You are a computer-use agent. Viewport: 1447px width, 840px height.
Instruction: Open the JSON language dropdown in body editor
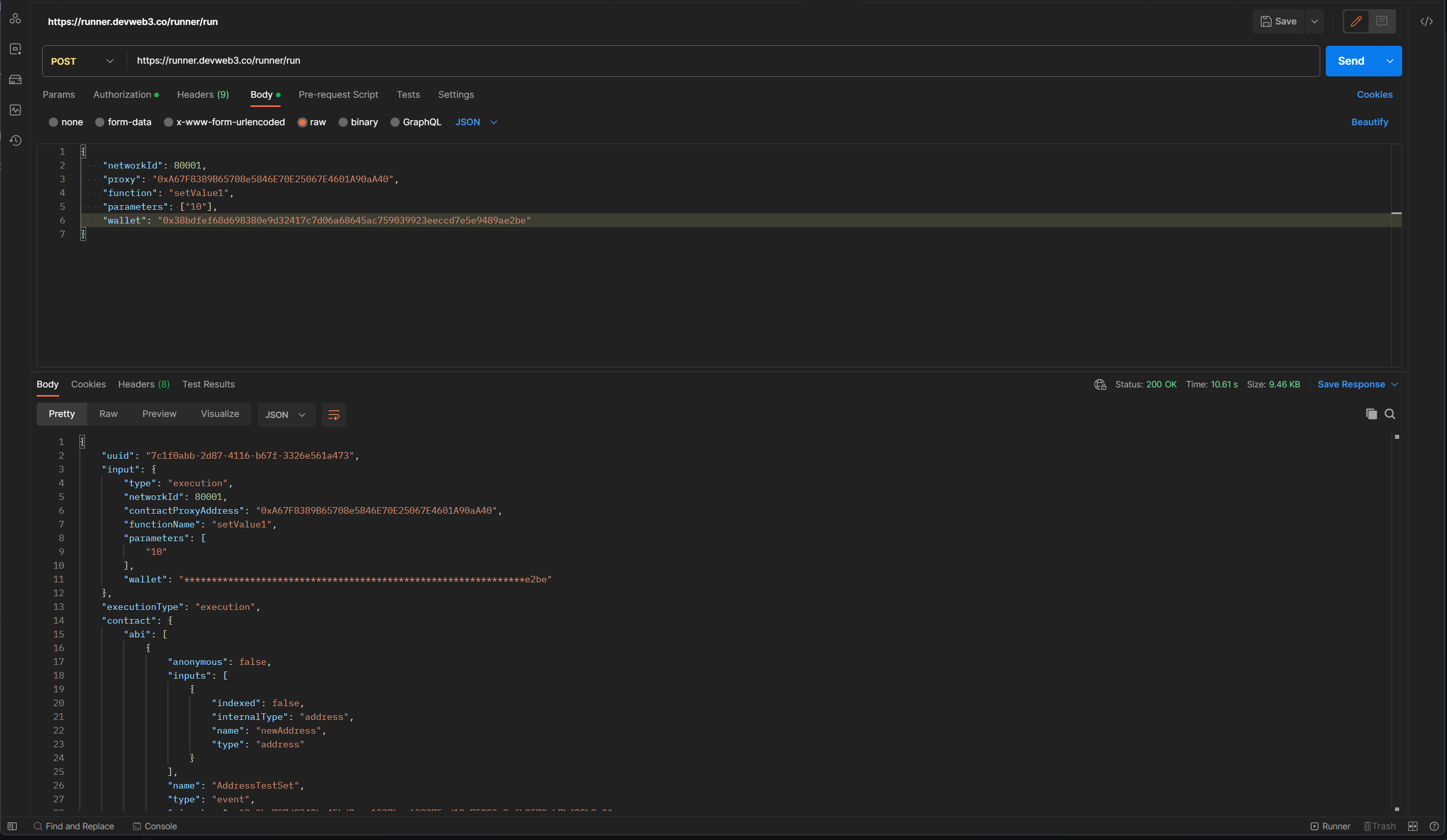pyautogui.click(x=476, y=122)
